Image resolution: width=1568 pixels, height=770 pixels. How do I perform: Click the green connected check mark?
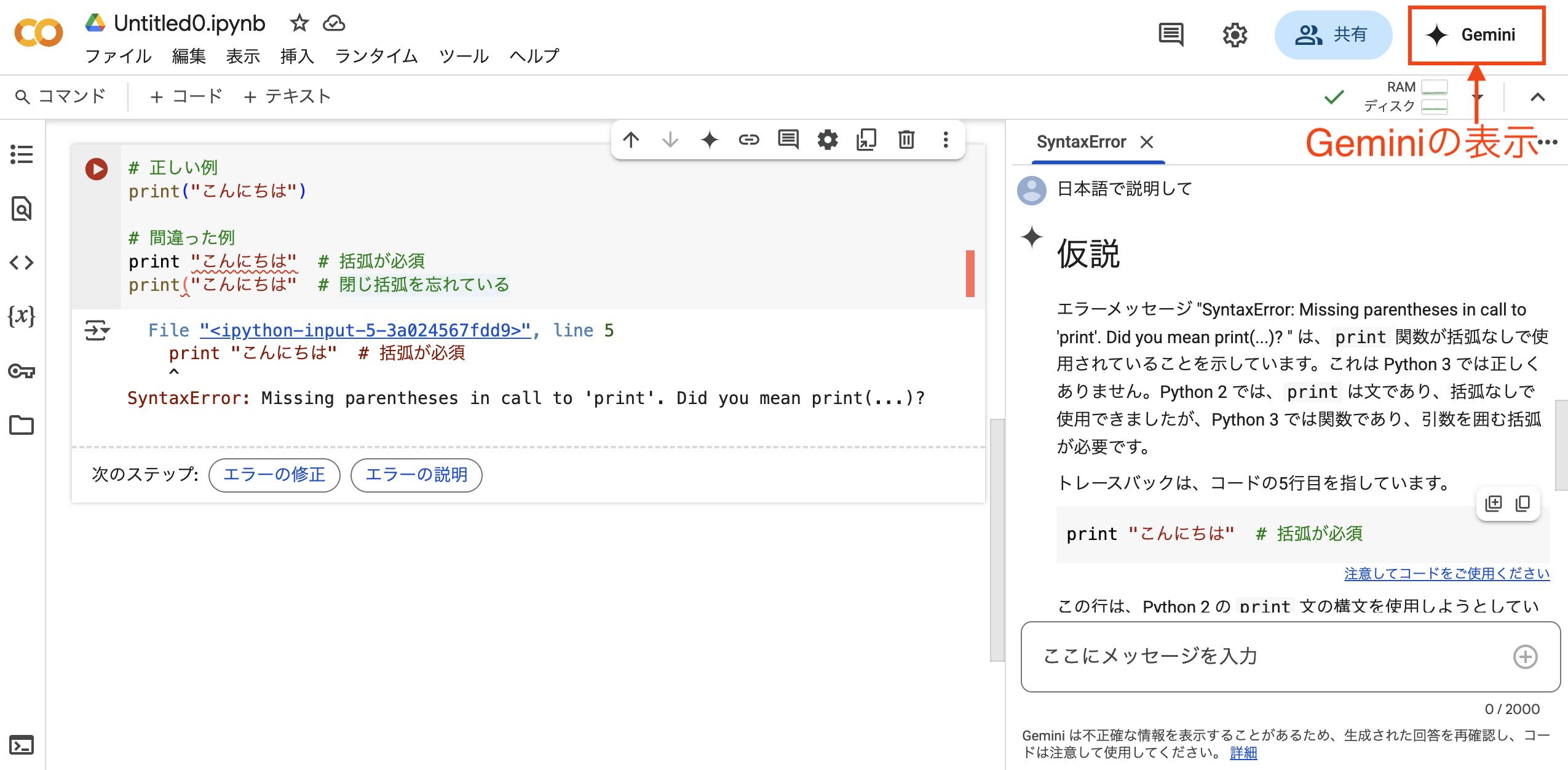coord(1334,97)
